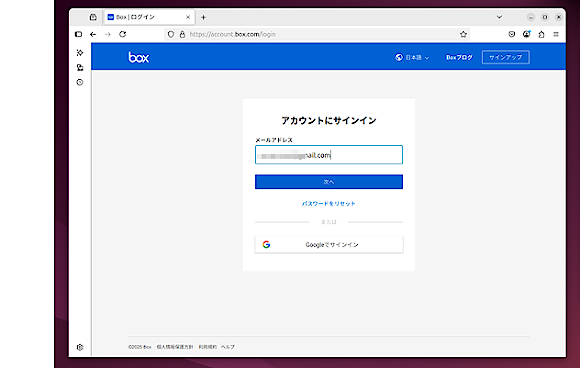Viewport: 580px width, 368px height.
Task: Open the hamburger application menu
Action: tap(556, 34)
